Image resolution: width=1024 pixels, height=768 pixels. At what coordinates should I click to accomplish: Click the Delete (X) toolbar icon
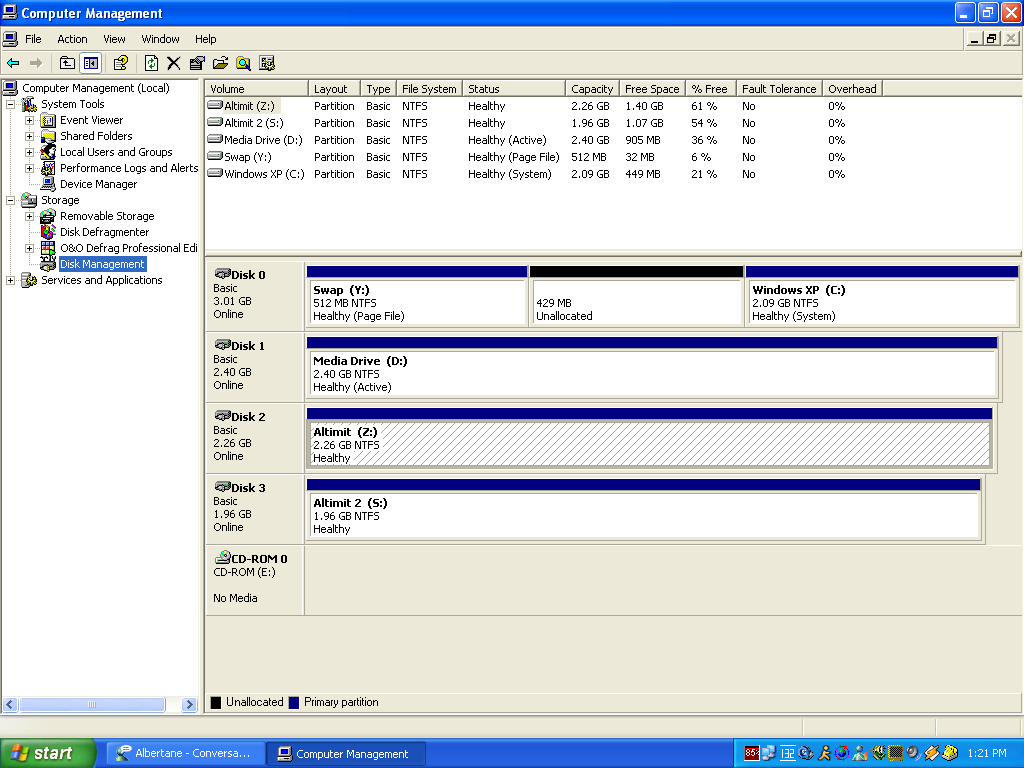pyautogui.click(x=173, y=63)
